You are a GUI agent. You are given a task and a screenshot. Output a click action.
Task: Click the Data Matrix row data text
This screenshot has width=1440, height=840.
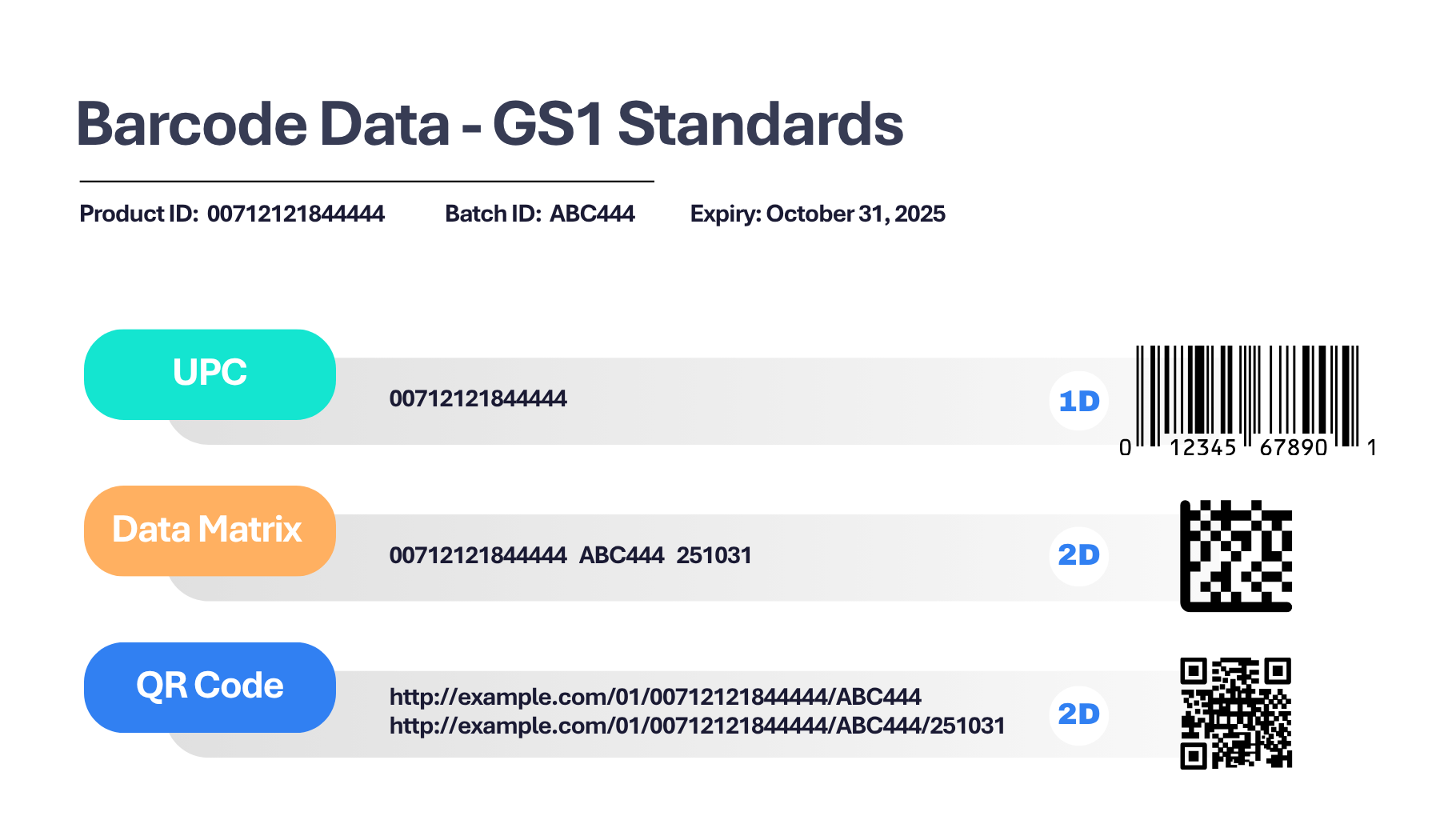pyautogui.click(x=570, y=555)
